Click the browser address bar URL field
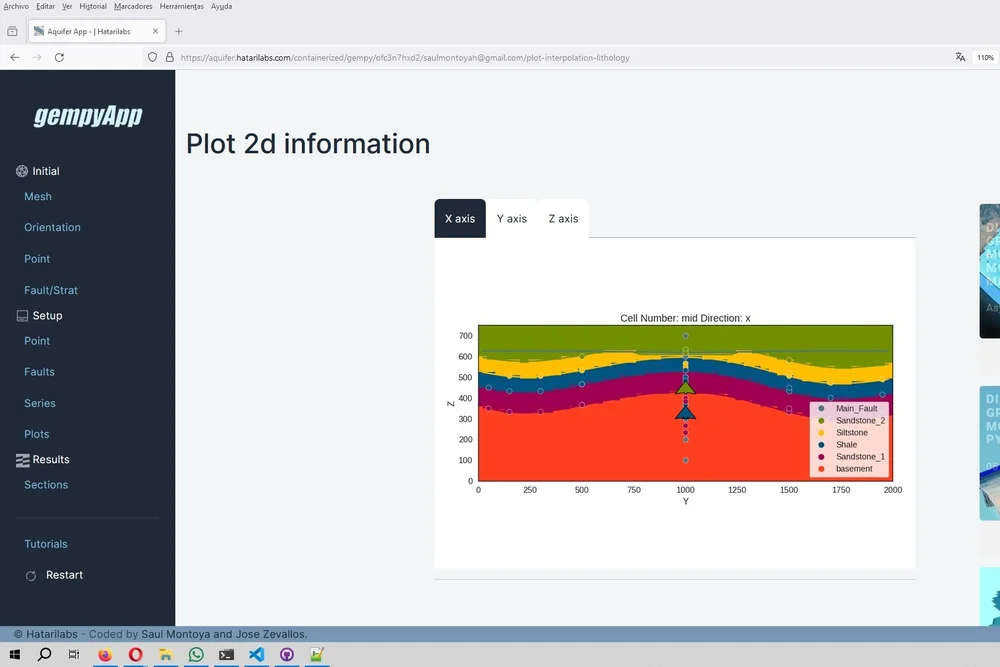This screenshot has height=667, width=1000. [400, 57]
